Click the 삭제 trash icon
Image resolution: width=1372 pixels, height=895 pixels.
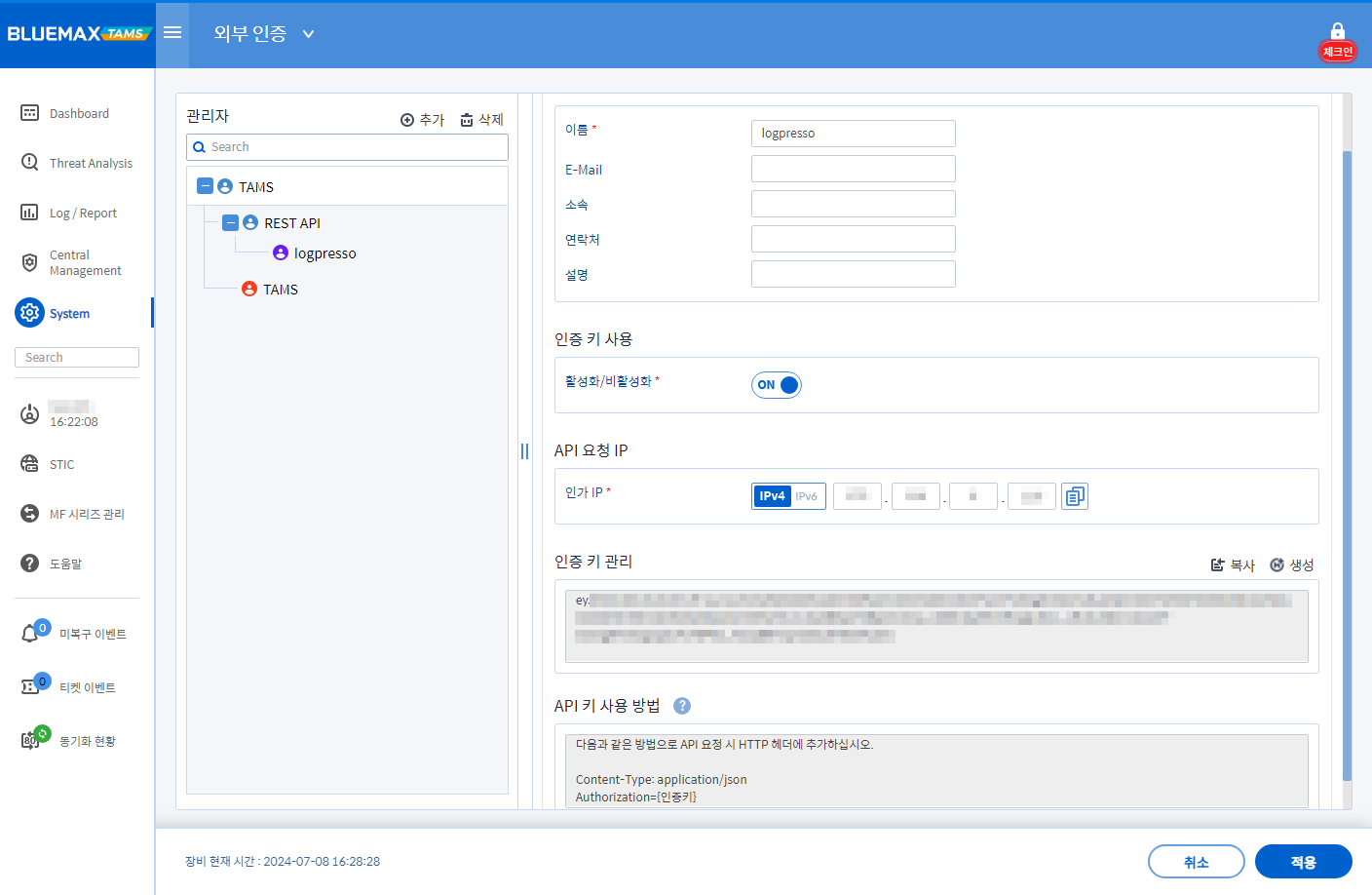467,120
